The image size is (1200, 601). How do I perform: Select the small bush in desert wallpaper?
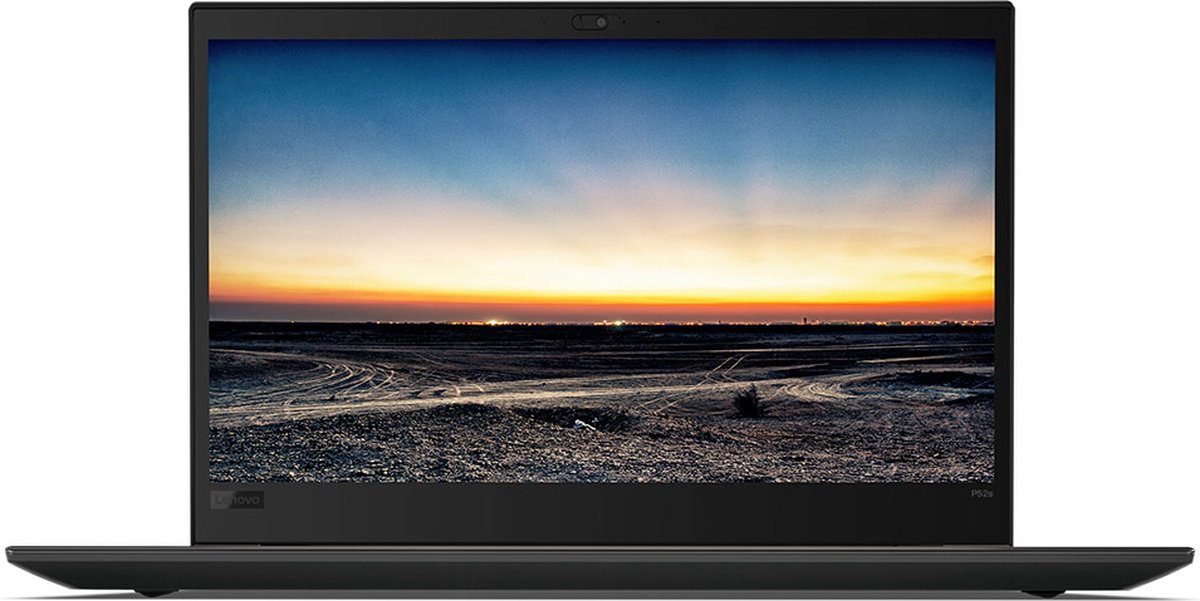point(747,402)
